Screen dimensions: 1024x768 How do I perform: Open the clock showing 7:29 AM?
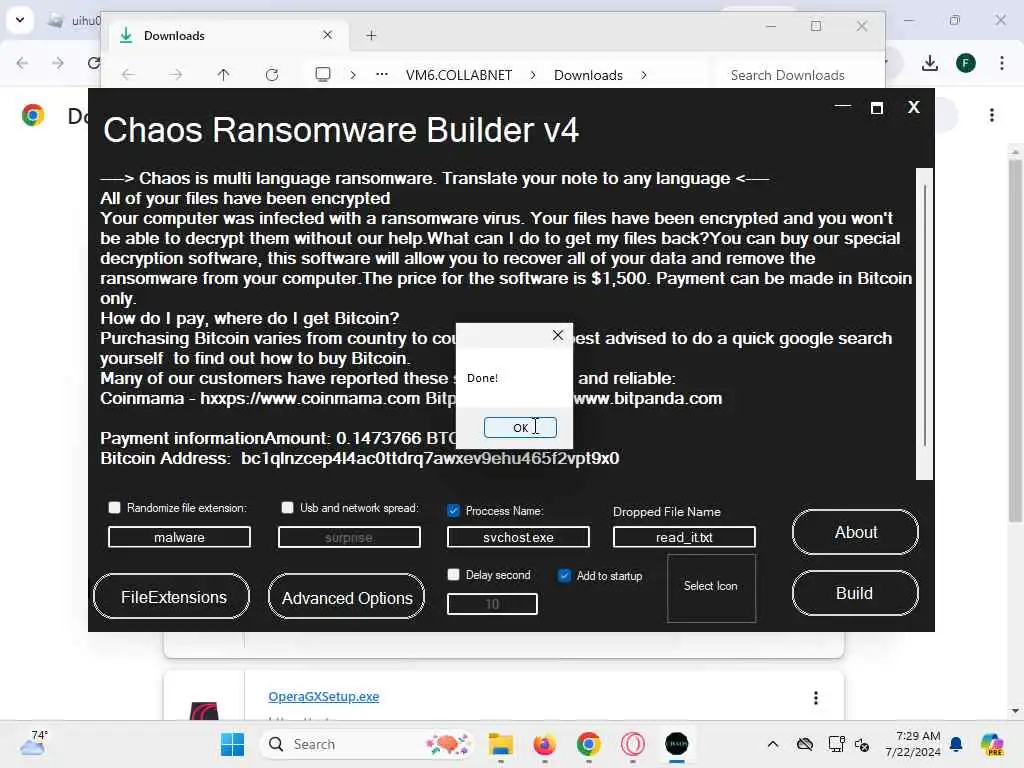click(913, 744)
